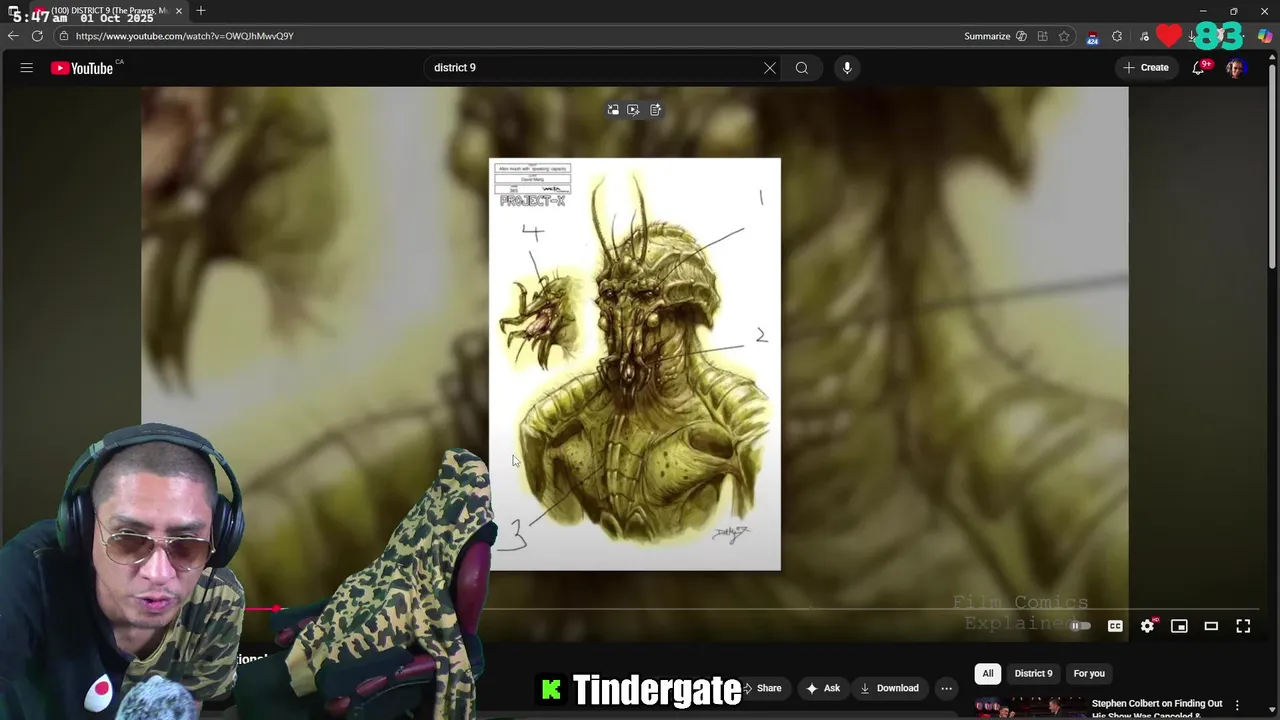Open the media music note icon
1280x720 pixels.
click(x=1144, y=36)
